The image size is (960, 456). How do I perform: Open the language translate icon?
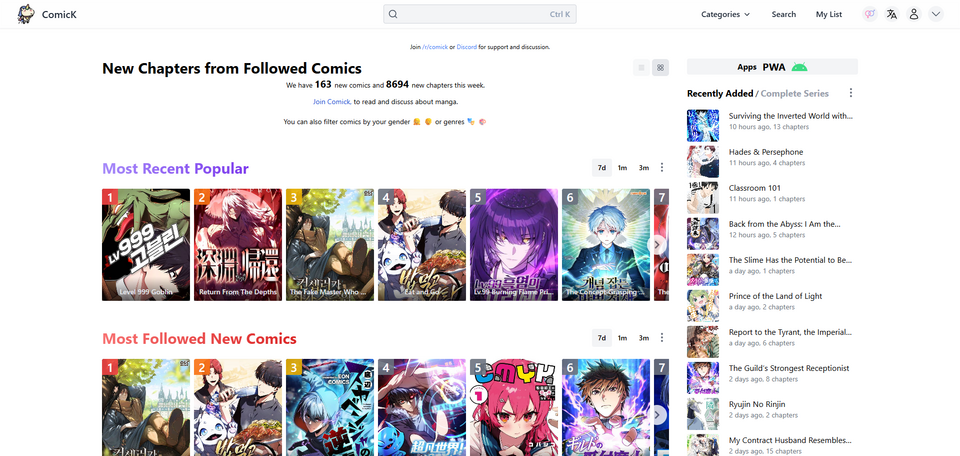891,14
